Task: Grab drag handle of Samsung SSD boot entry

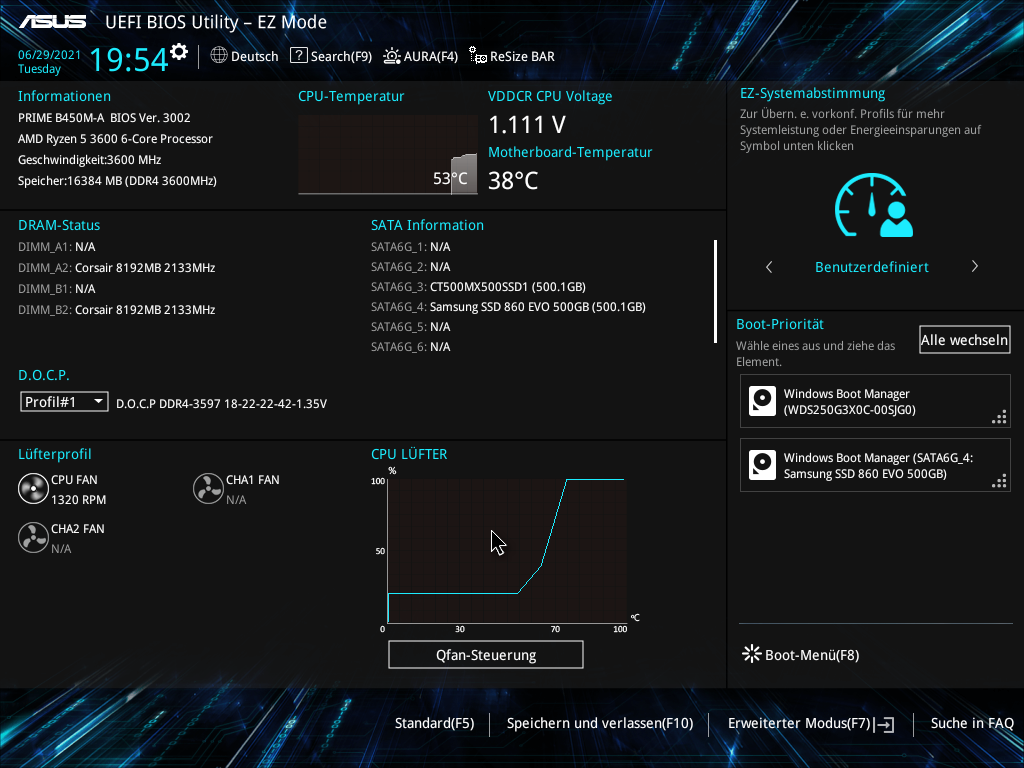Action: 999,481
